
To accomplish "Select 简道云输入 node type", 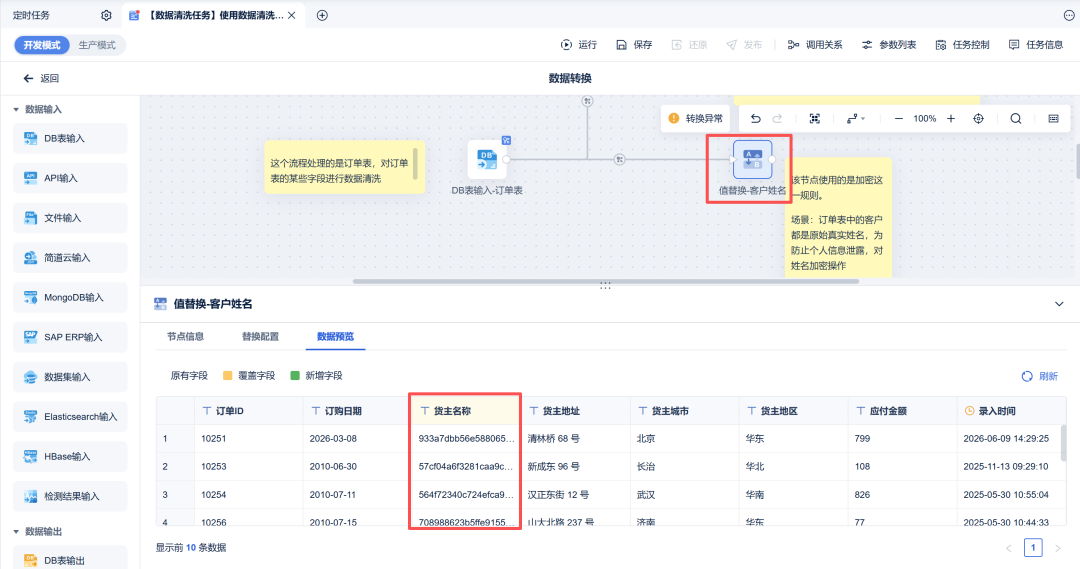I will click(70, 258).
